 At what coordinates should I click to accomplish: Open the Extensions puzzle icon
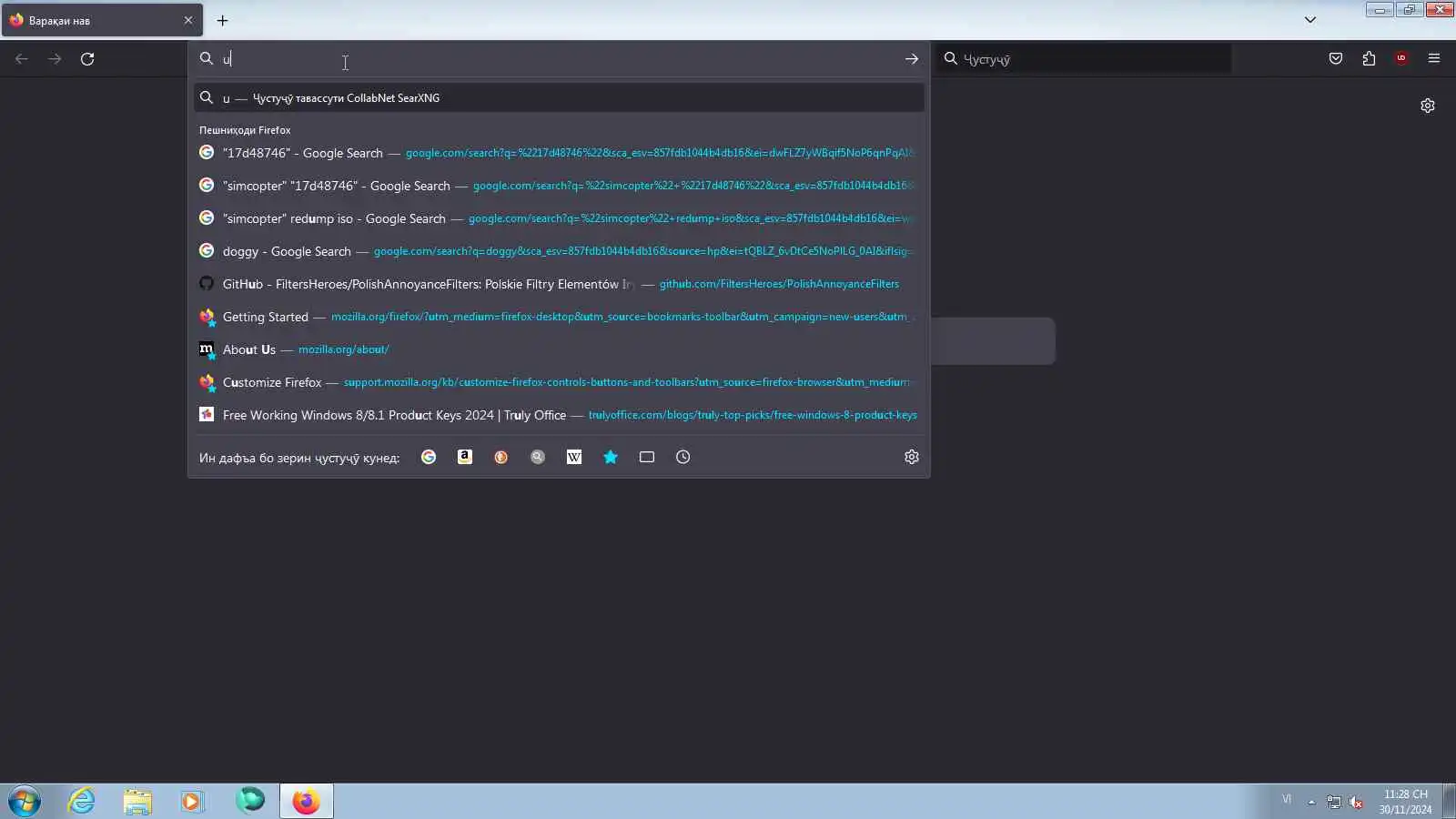1369,59
